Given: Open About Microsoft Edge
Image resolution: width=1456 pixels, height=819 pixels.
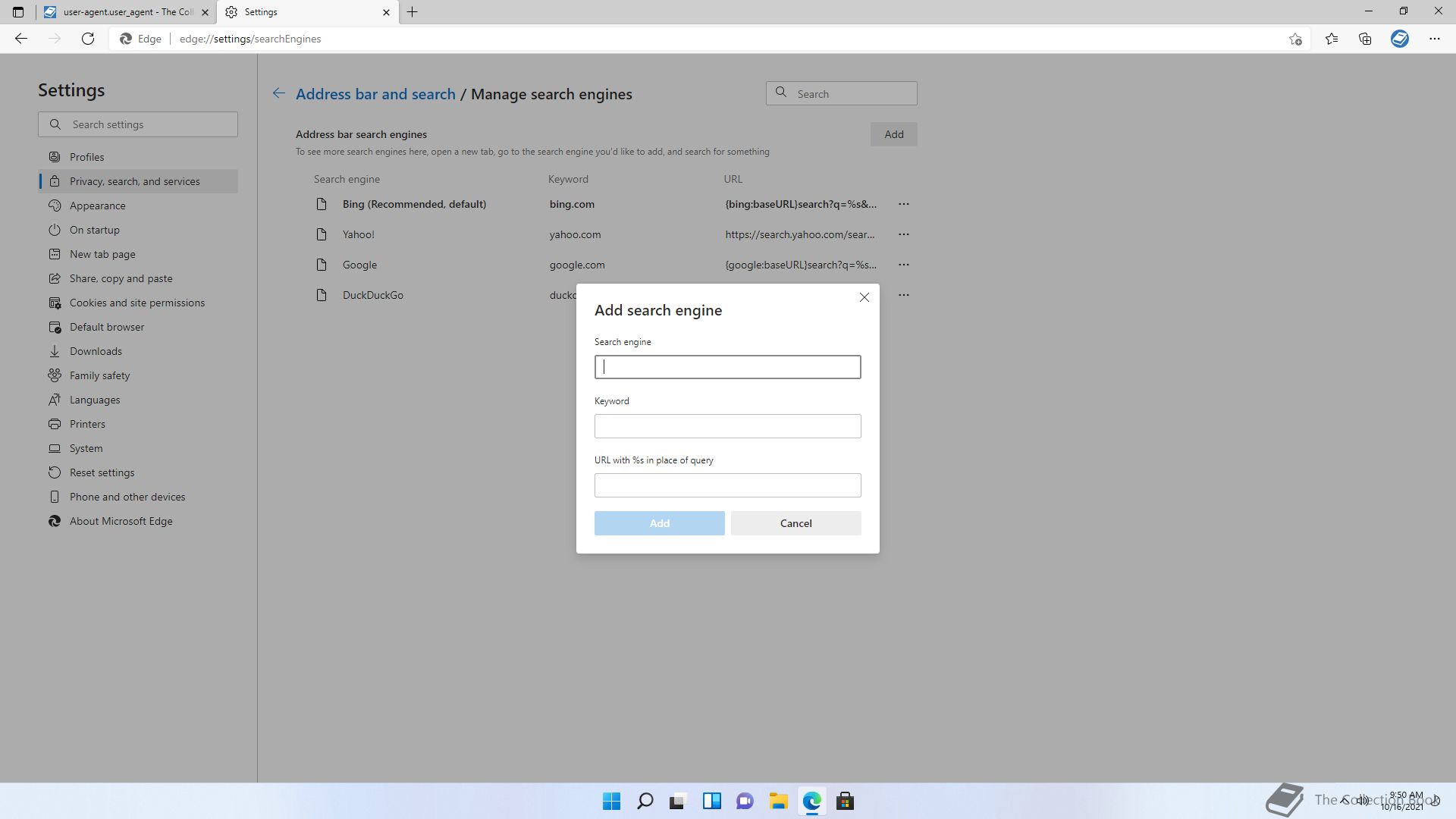Looking at the screenshot, I should pyautogui.click(x=138, y=521).
